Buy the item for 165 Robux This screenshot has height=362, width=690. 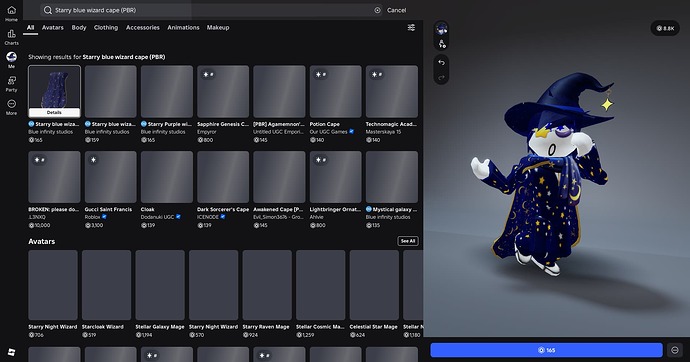coord(546,350)
